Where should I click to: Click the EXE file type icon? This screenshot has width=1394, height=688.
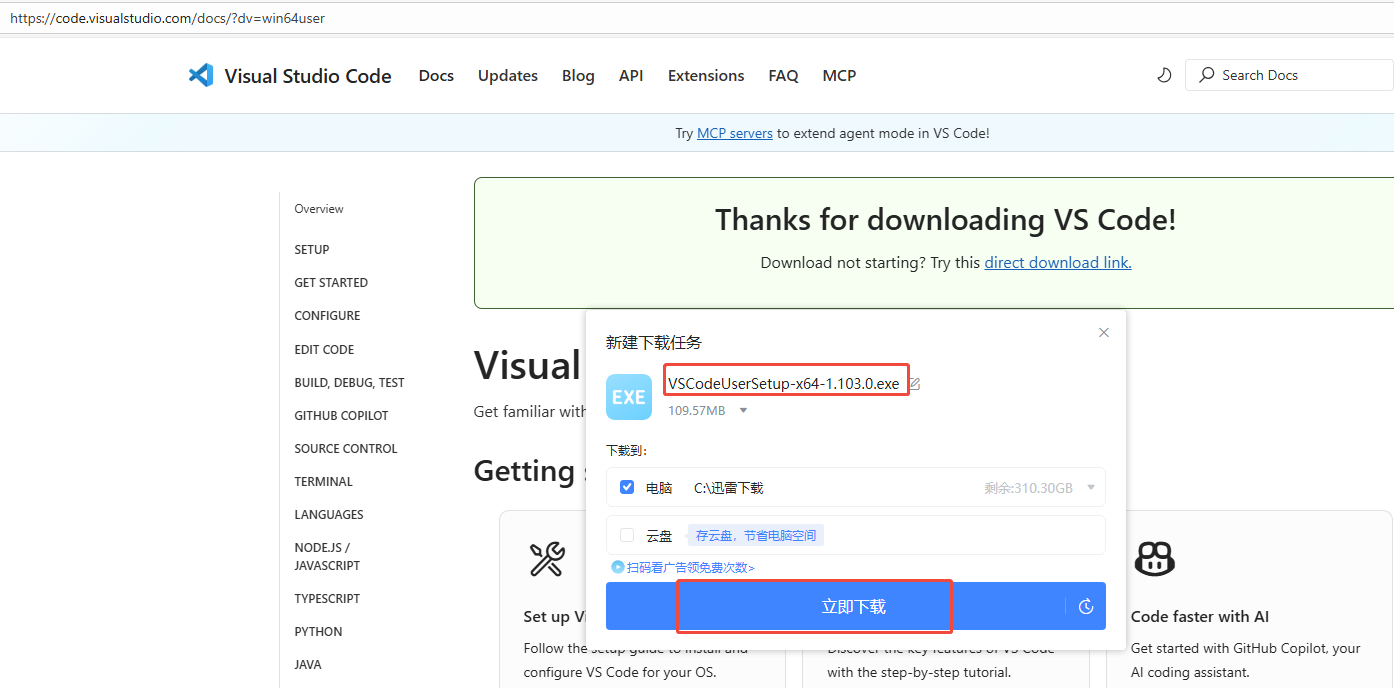629,397
